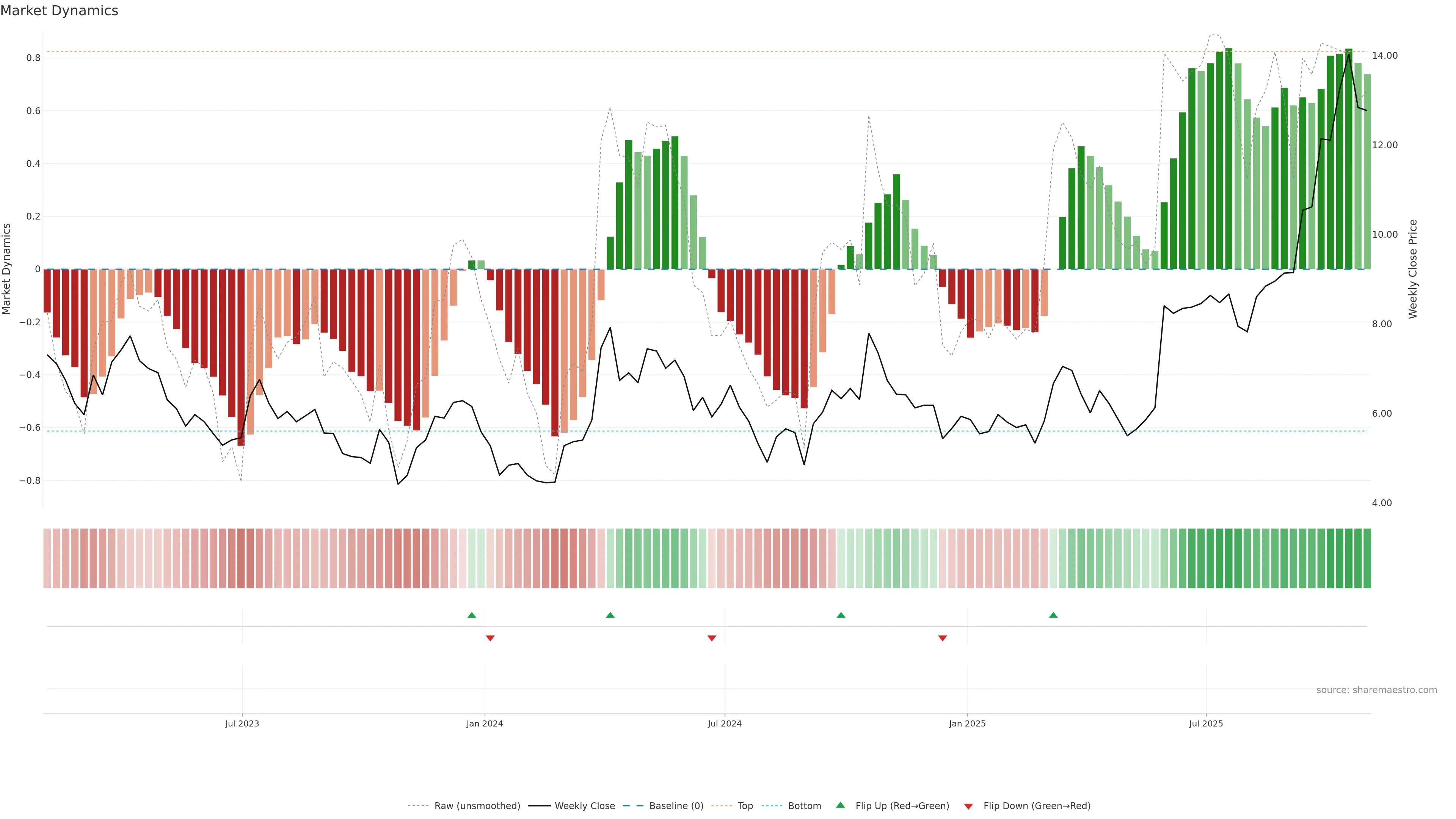Click the Market Dynamics chart title

coord(60,11)
